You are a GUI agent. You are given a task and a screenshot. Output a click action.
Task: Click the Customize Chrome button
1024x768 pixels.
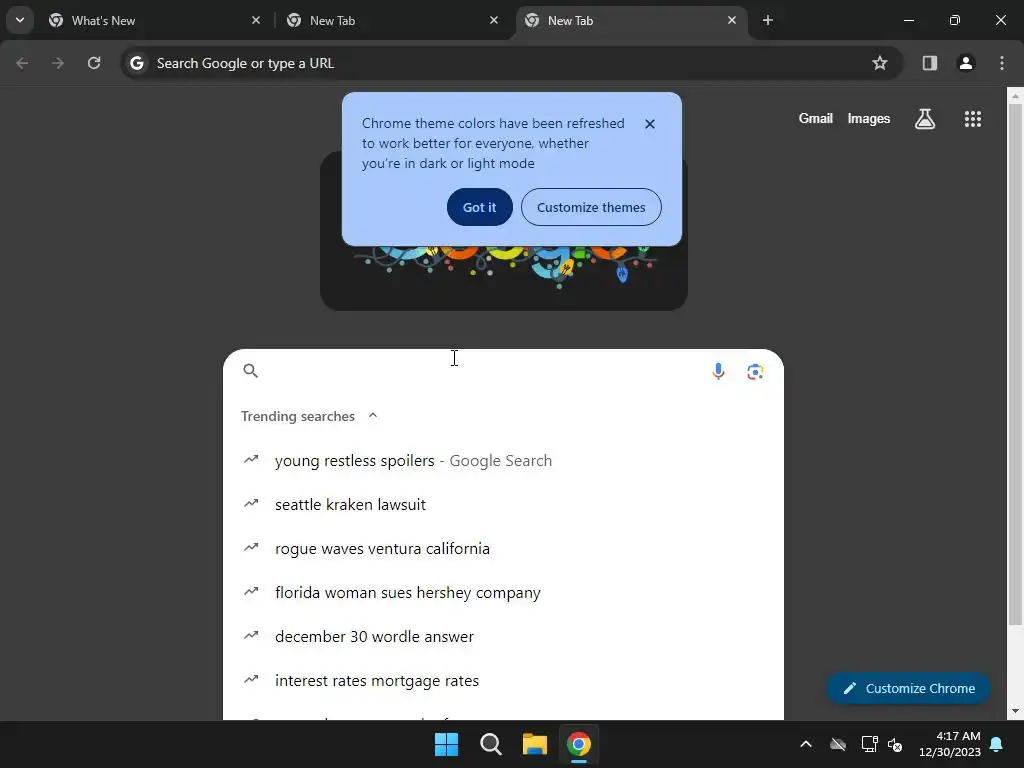pos(908,688)
